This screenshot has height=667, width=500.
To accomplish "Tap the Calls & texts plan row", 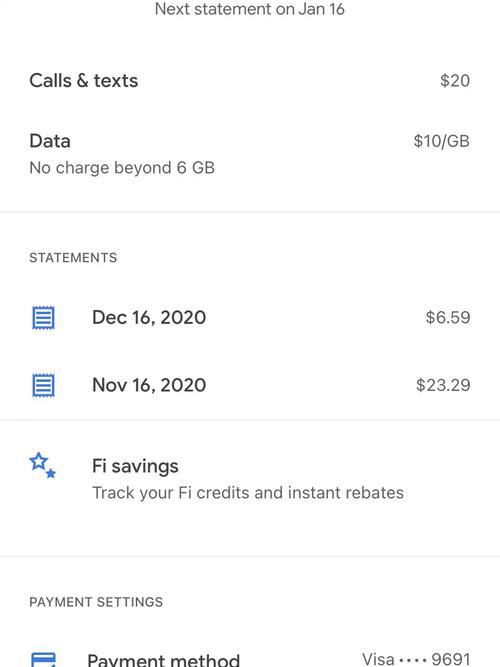I will coord(250,81).
